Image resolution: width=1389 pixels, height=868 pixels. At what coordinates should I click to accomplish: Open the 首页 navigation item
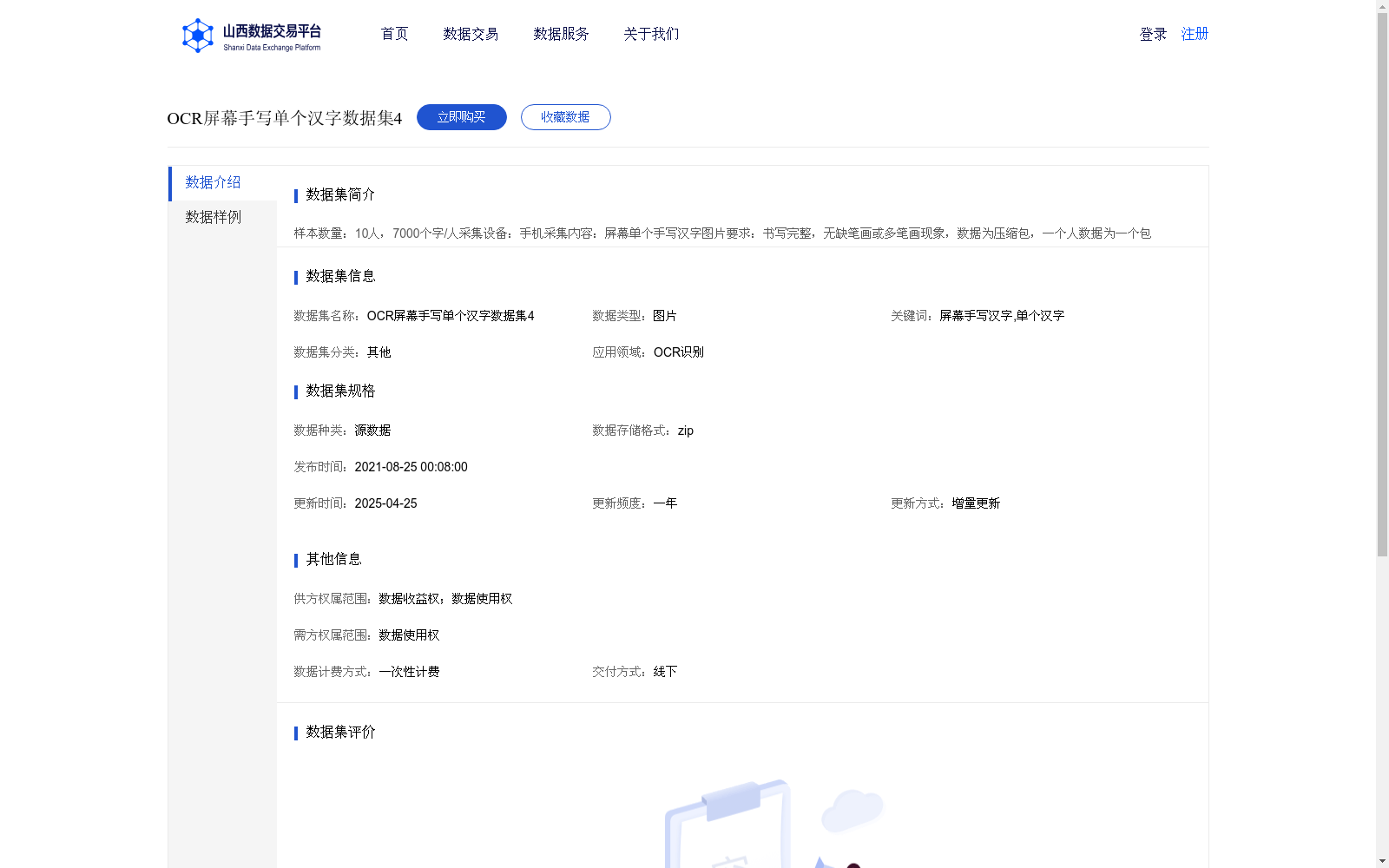point(394,34)
